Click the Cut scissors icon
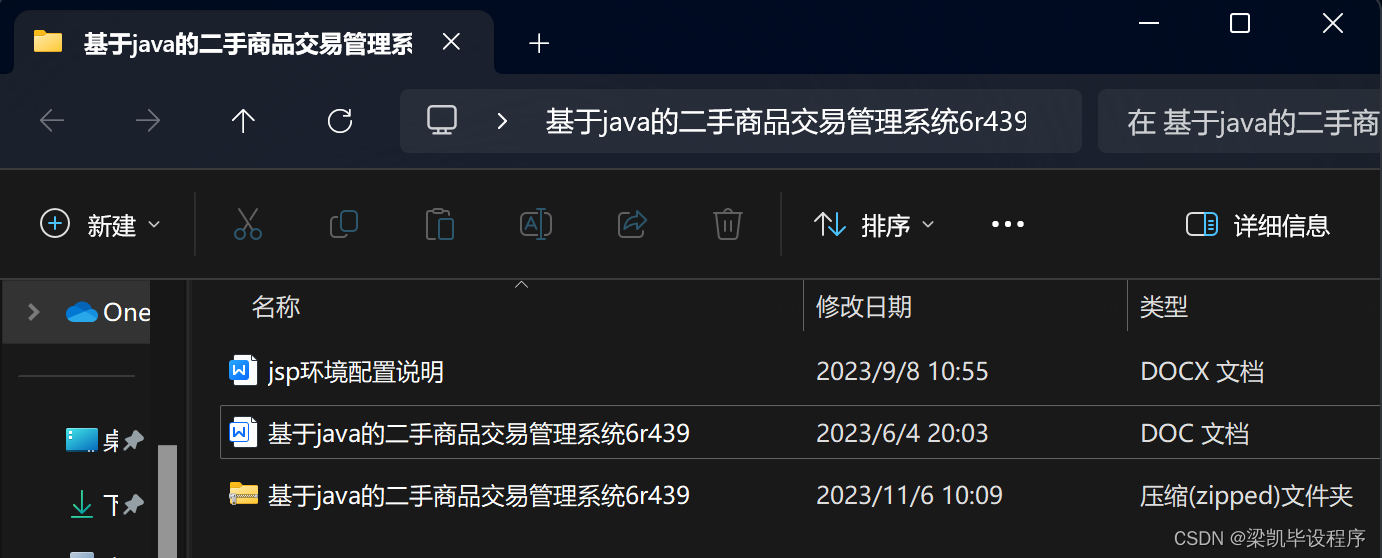The height and width of the screenshot is (558, 1382). click(x=248, y=225)
